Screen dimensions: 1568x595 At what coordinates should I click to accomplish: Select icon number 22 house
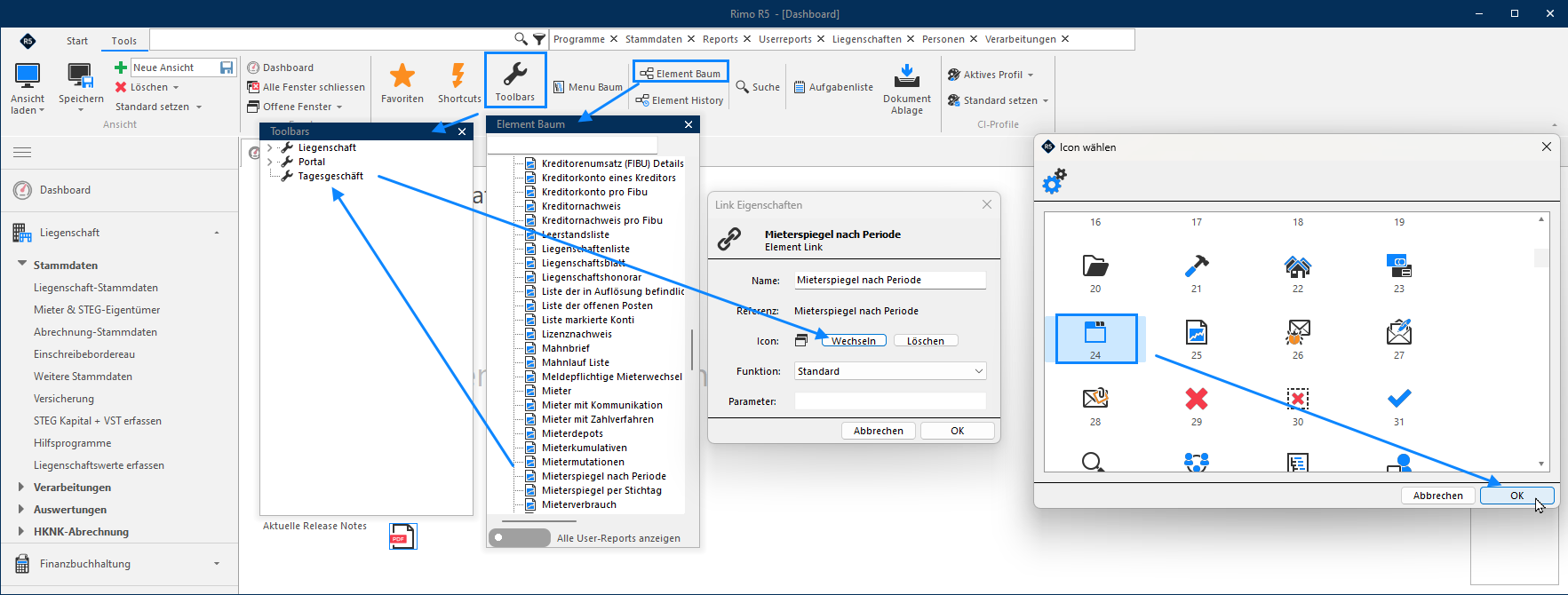click(1298, 266)
